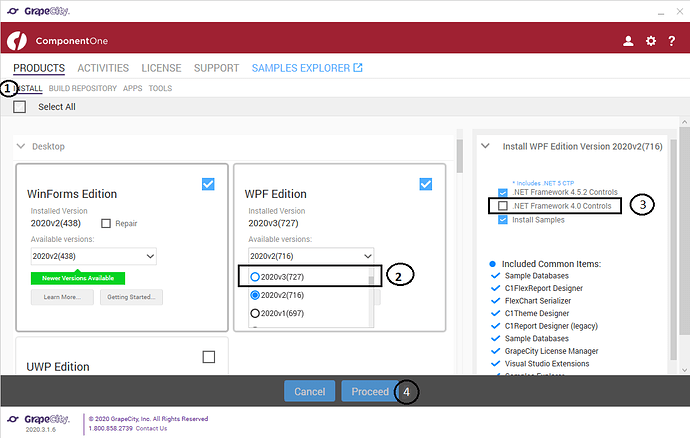
Task: Click the C1Report Designer (legacy) item
Action: point(551,326)
